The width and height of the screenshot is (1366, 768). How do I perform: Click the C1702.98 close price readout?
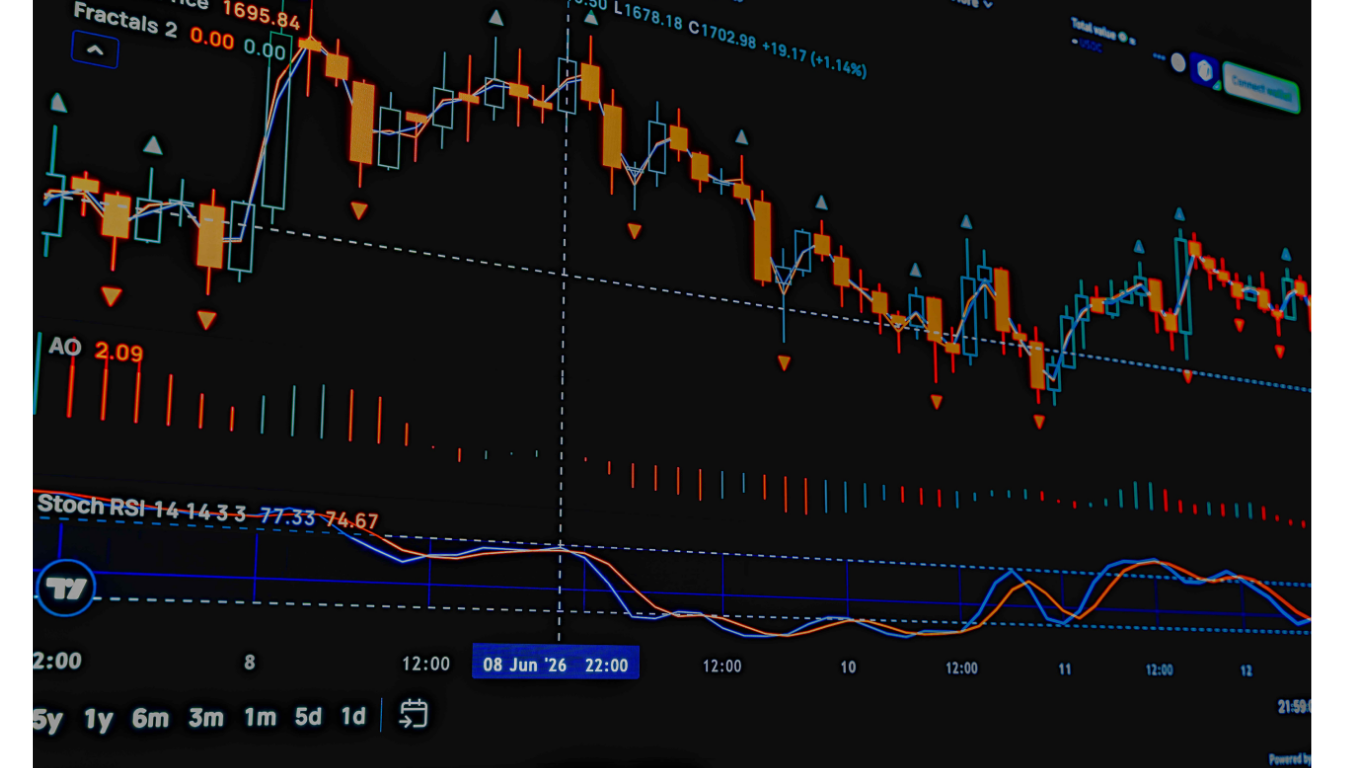point(723,35)
